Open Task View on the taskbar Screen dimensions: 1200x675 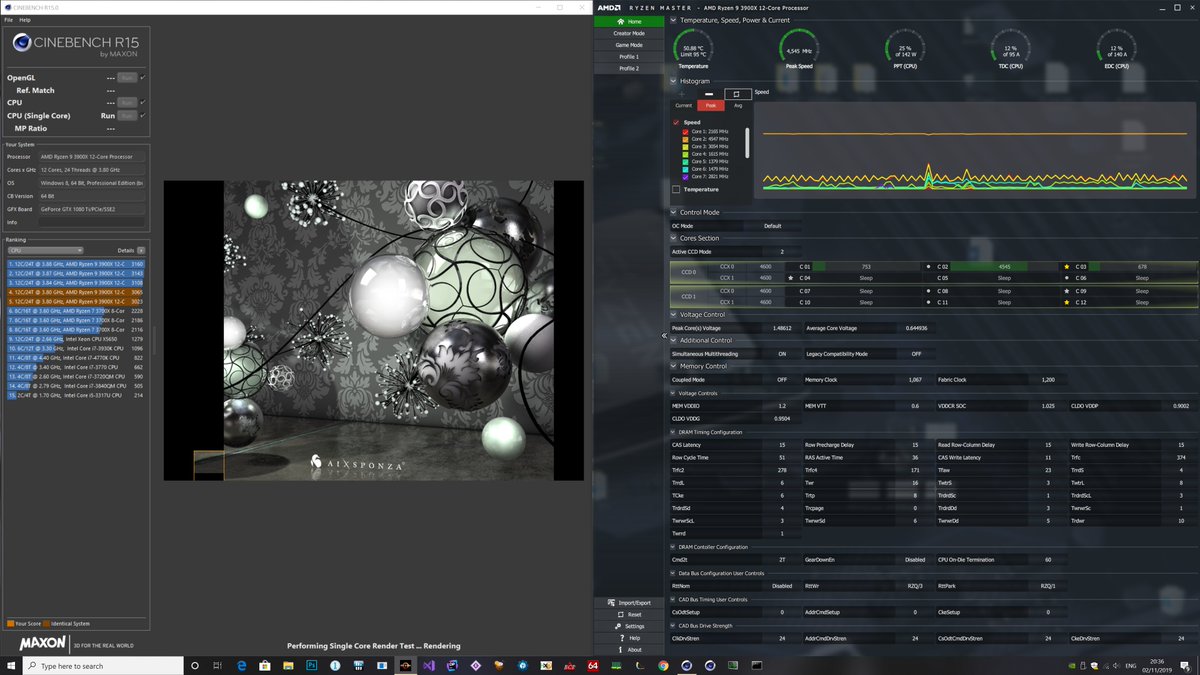pos(219,665)
